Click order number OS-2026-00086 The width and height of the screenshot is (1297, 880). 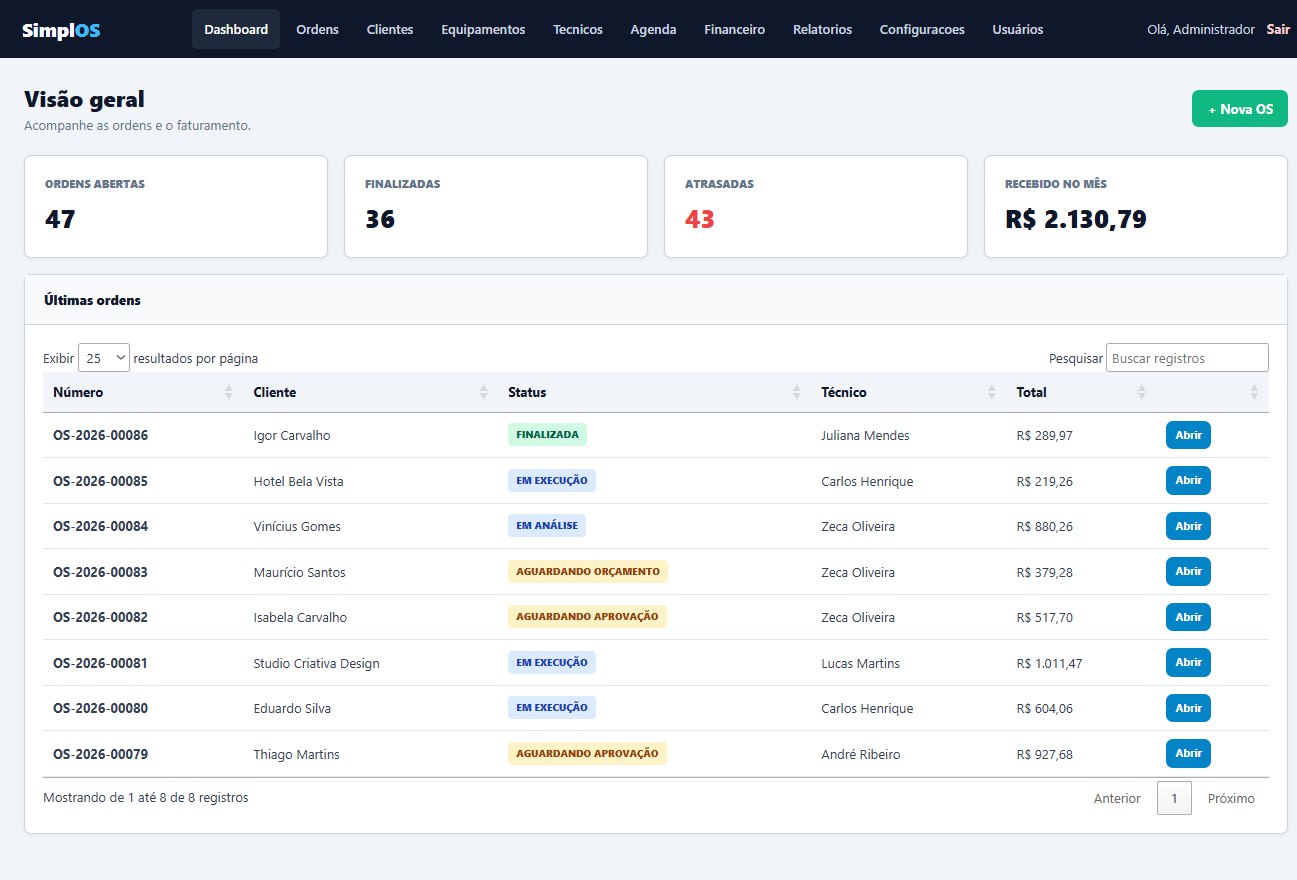(100, 436)
